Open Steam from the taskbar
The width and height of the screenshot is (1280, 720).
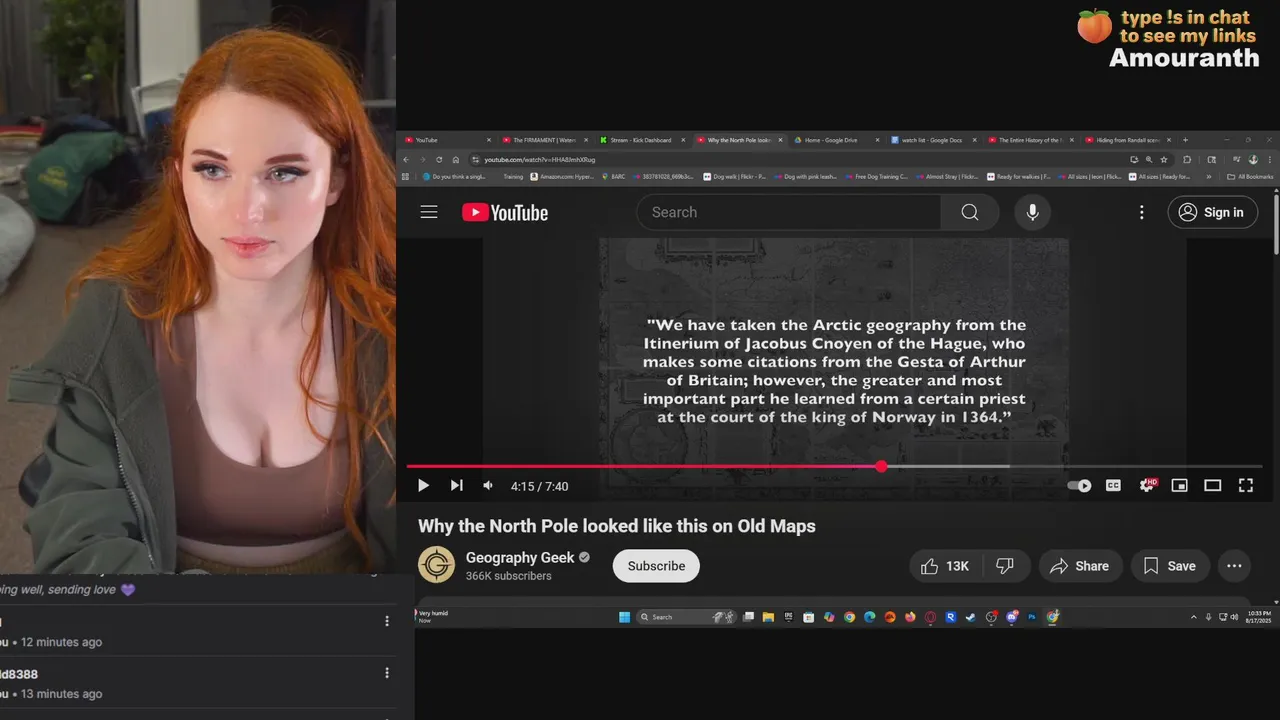[x=970, y=617]
